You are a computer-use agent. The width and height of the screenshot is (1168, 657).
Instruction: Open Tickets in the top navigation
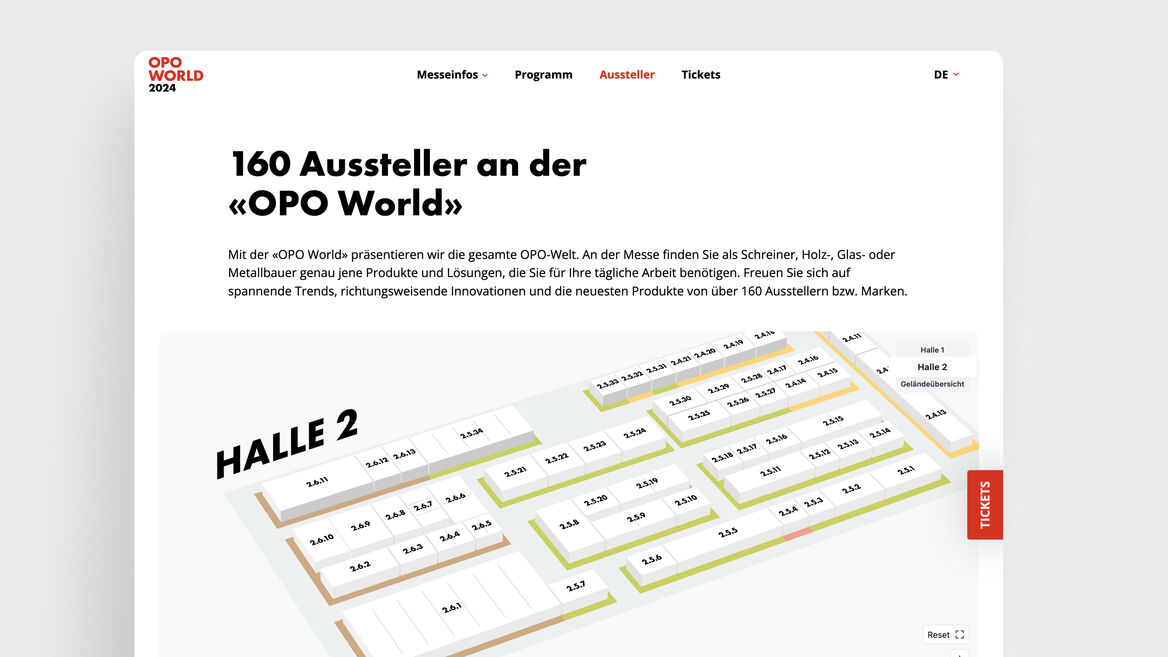pos(701,74)
